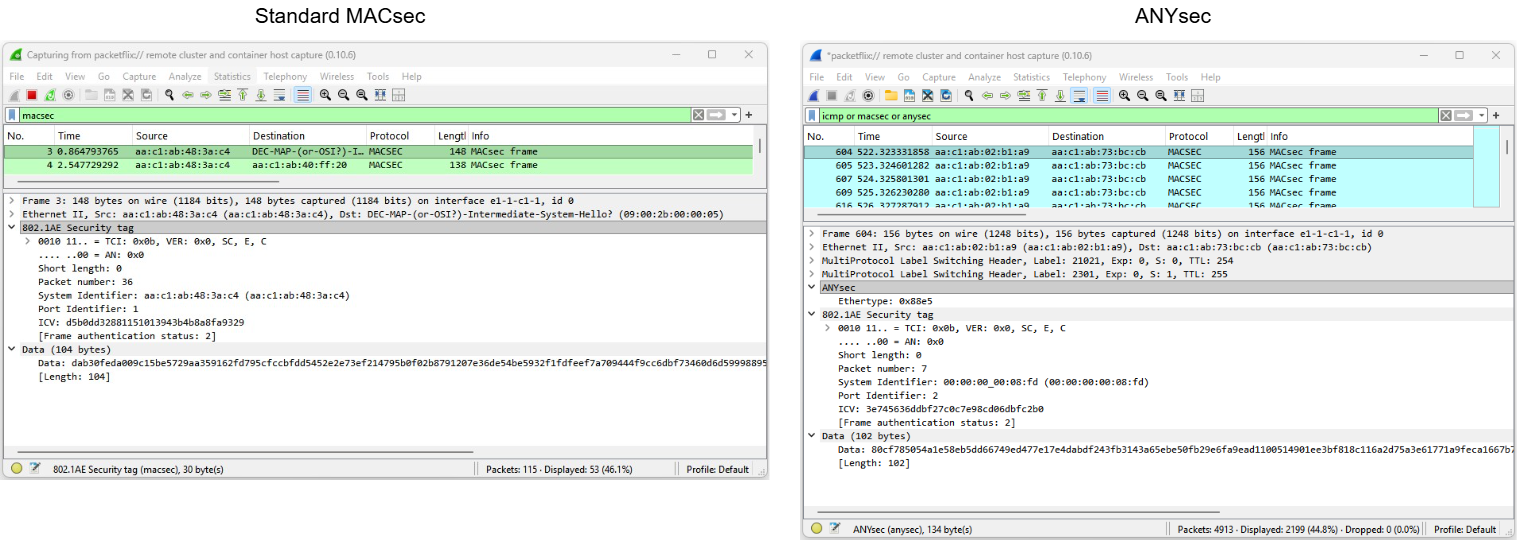Zoom in packet text in the Standard MACsec window
Viewport: 1517px width, 540px height.
tap(325, 95)
